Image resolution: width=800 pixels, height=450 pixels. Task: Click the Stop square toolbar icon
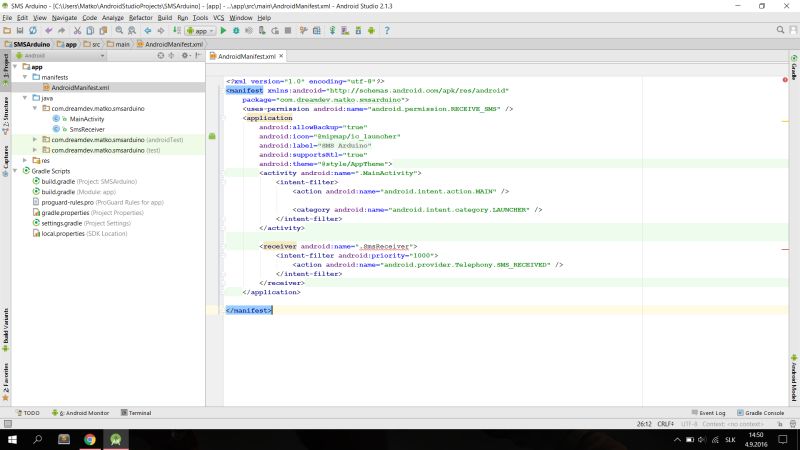288,31
